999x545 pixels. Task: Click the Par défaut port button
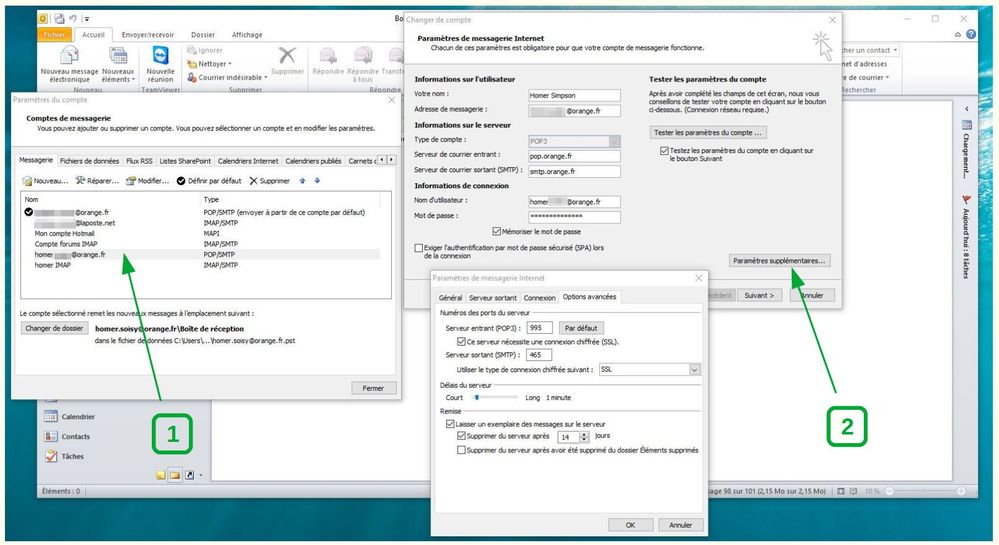click(x=580, y=328)
